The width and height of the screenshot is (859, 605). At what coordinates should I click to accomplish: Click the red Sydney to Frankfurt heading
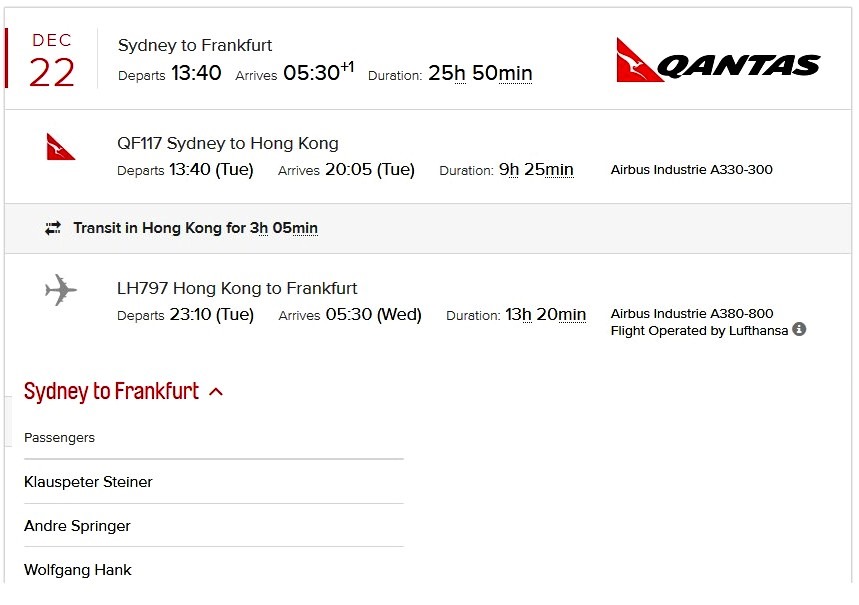pos(111,391)
